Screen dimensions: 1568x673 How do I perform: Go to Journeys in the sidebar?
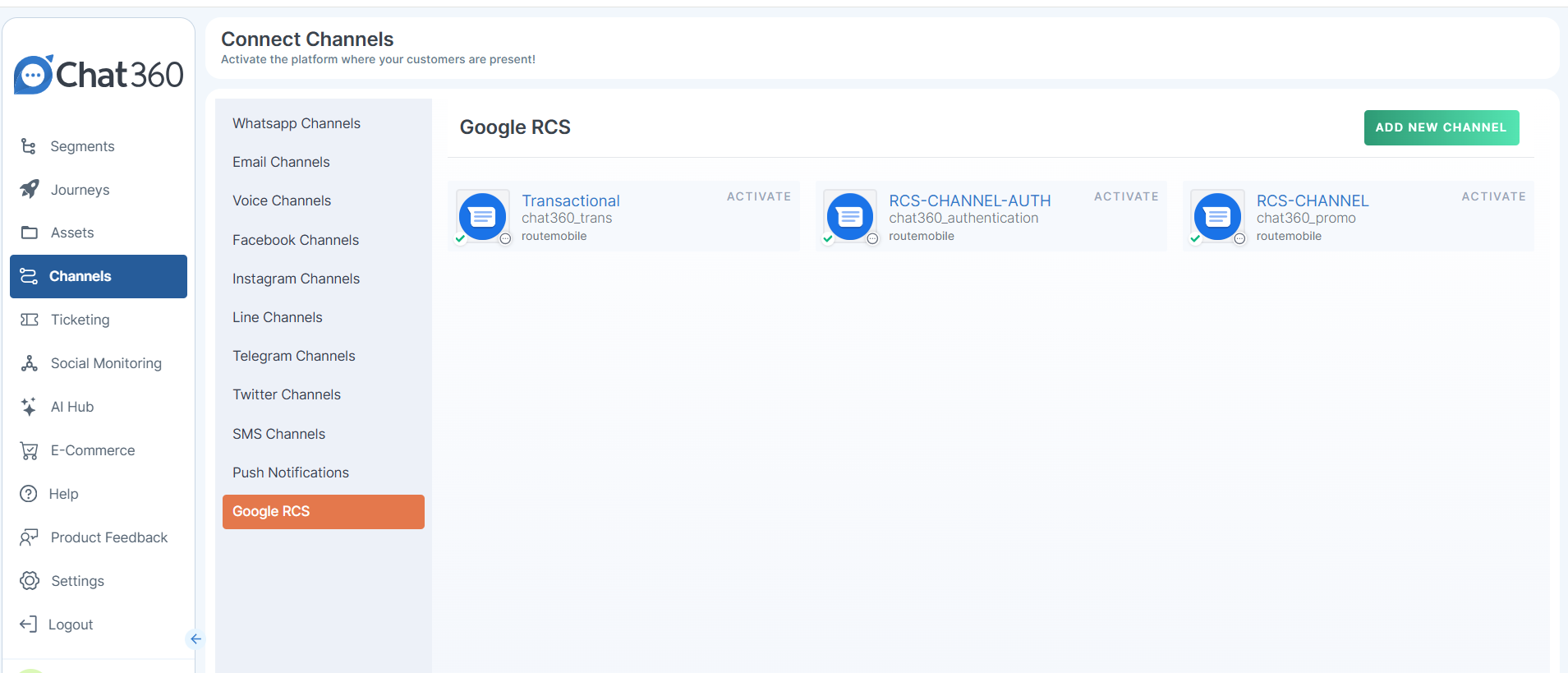80,190
